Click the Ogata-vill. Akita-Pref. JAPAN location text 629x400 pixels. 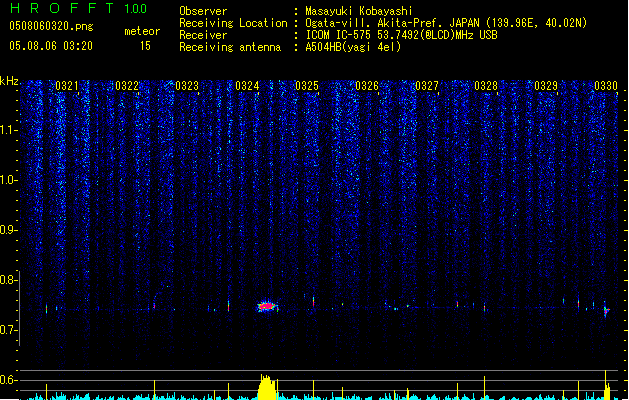coord(446,23)
